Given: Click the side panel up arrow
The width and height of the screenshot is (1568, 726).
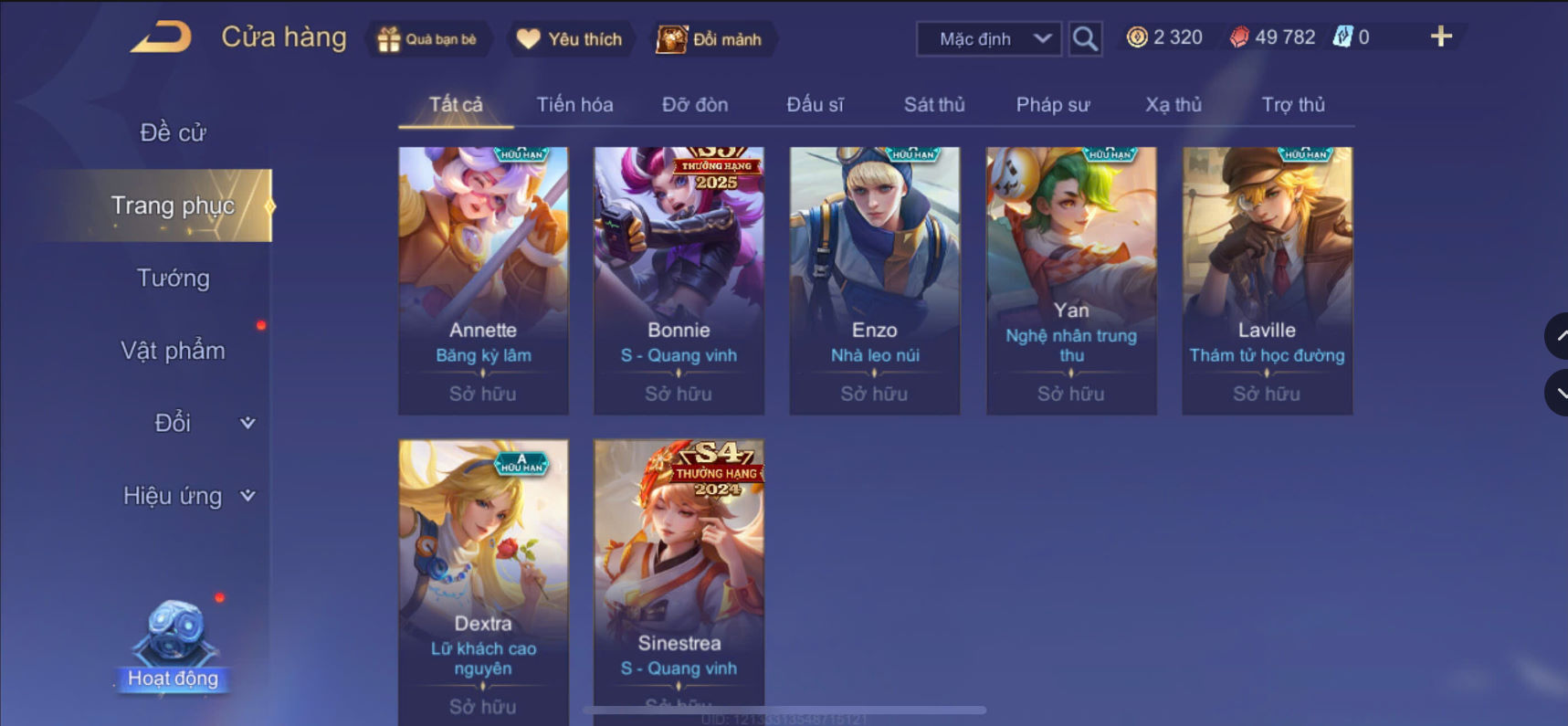Looking at the screenshot, I should coord(1557,336).
